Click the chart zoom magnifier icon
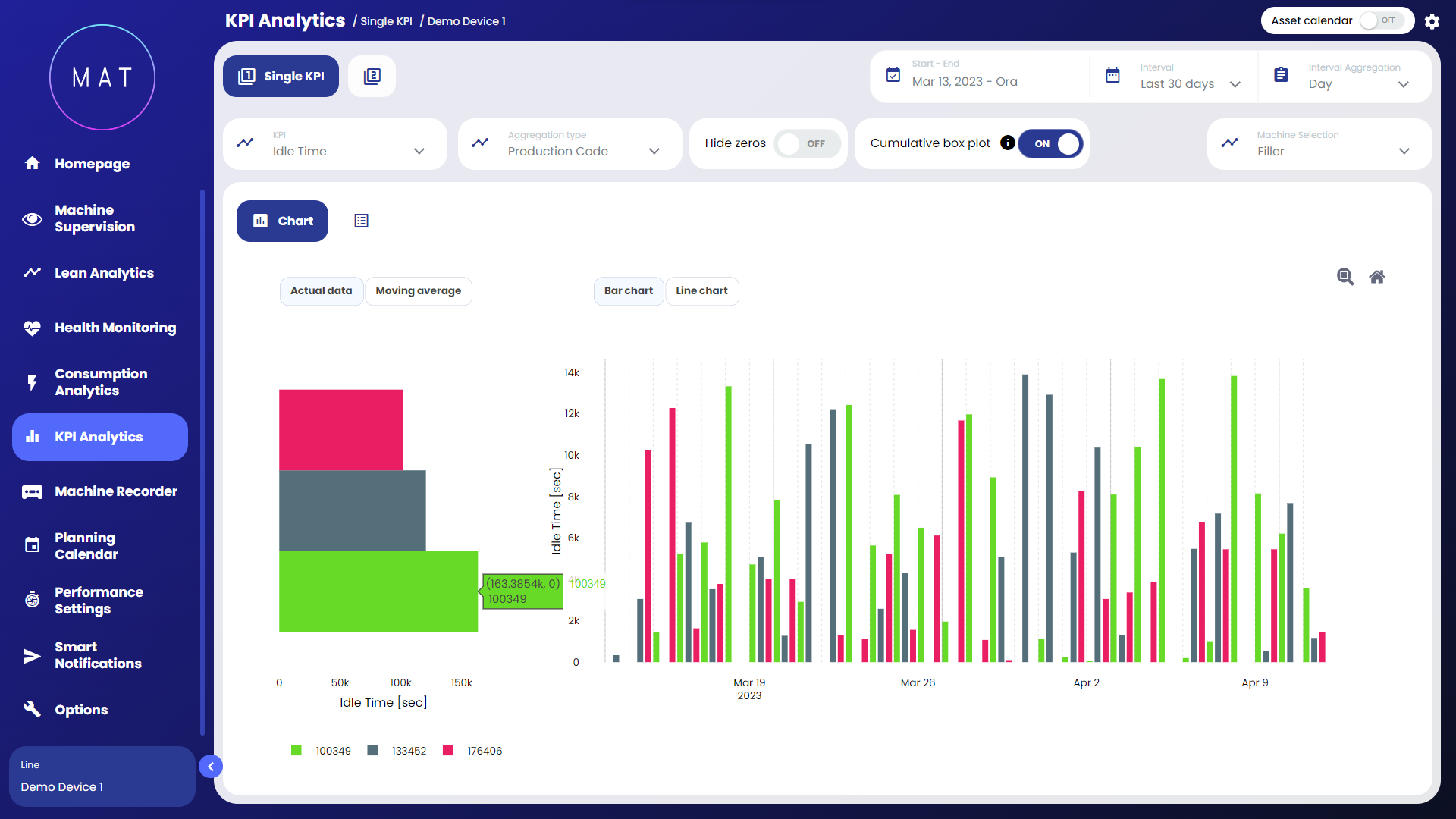 point(1345,277)
